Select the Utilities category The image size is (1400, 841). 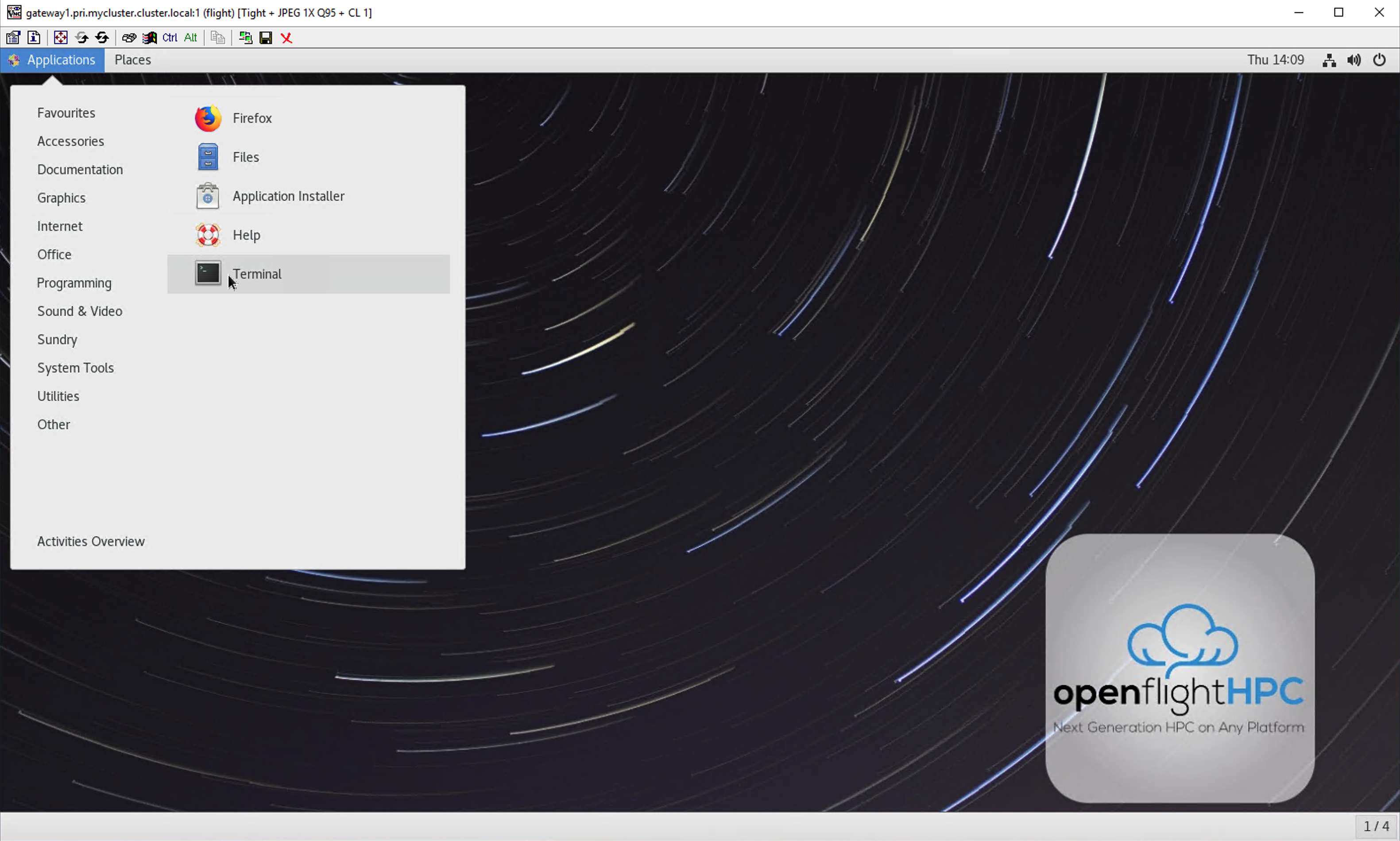(58, 396)
